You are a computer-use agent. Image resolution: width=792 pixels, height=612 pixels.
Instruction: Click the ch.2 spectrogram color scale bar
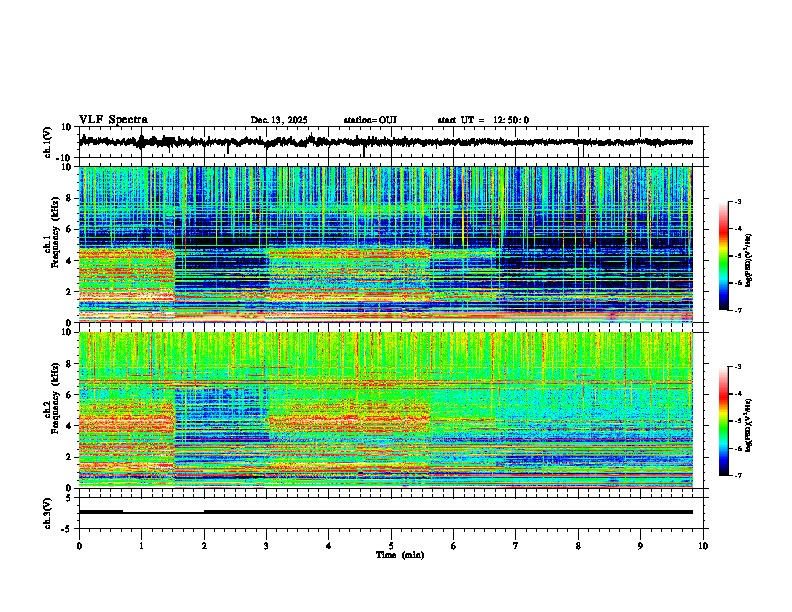[724, 421]
